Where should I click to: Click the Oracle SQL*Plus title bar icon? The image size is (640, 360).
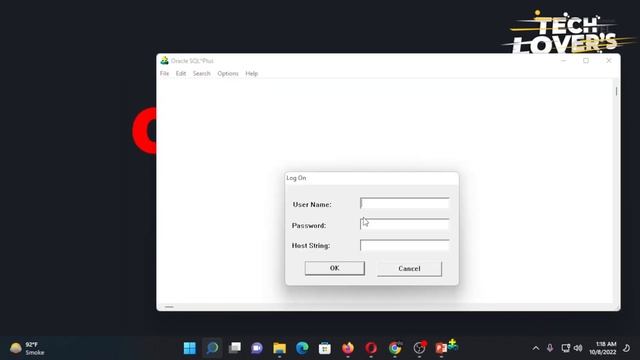coord(164,61)
